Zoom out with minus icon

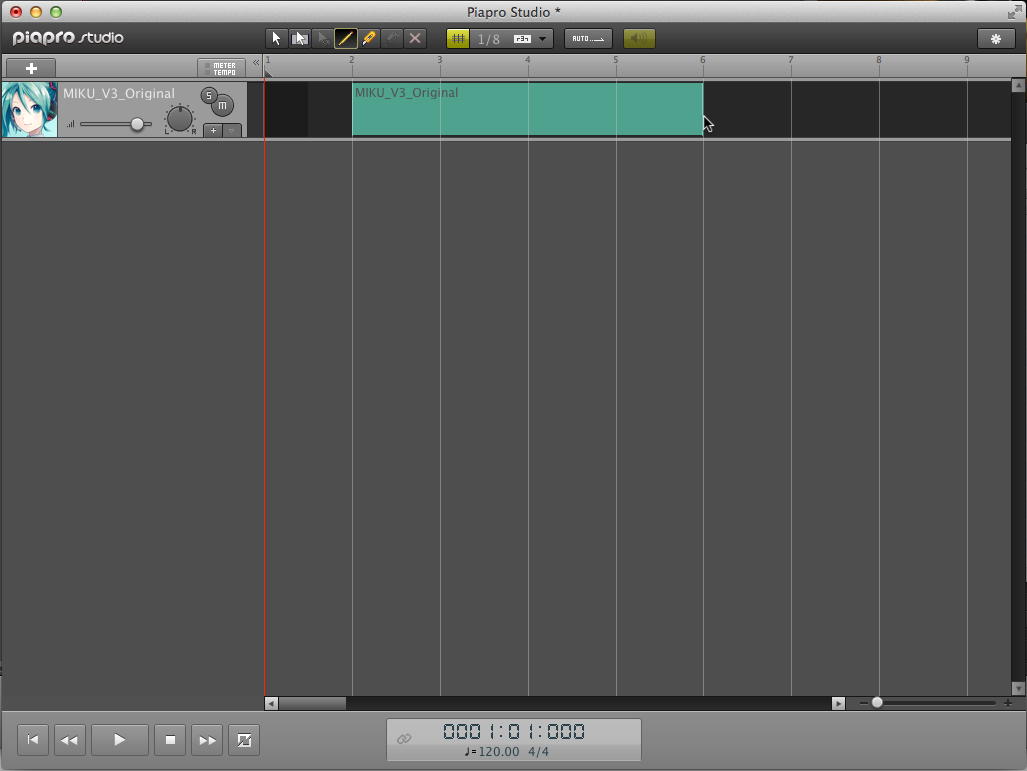coord(863,703)
